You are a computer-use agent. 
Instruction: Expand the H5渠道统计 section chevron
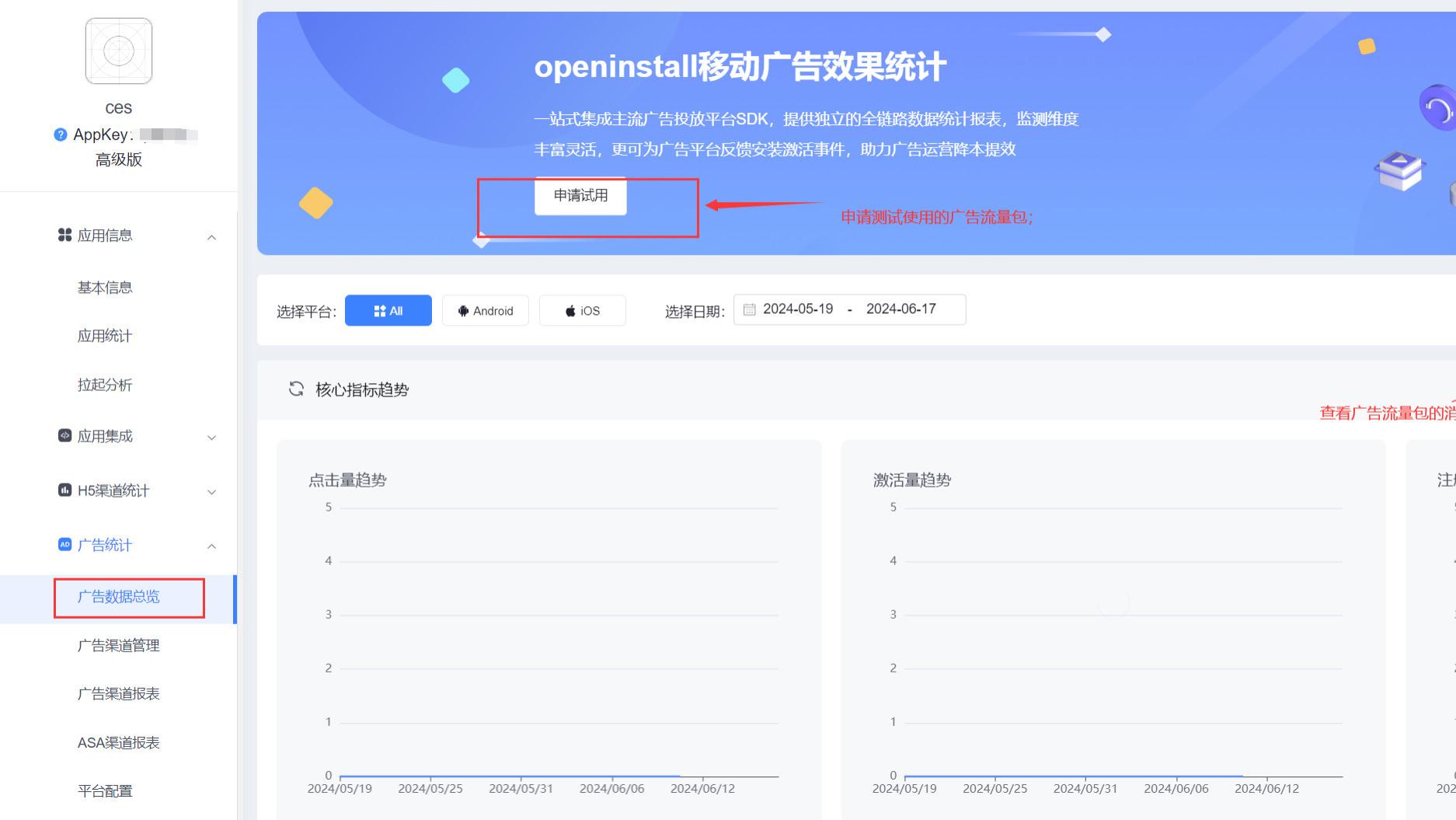point(211,492)
